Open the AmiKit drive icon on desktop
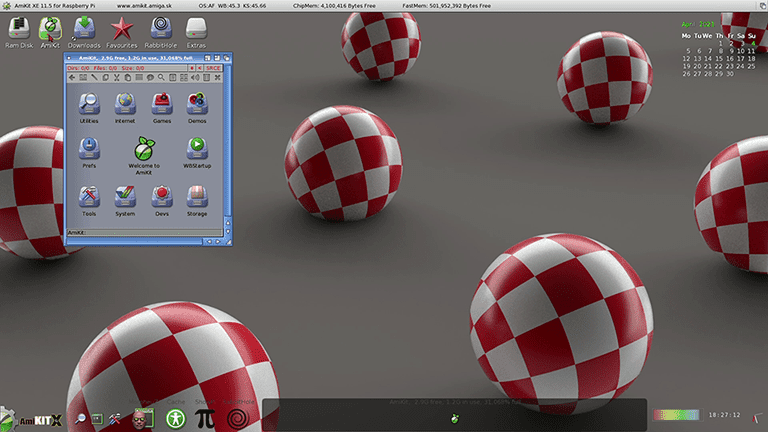 pos(50,32)
